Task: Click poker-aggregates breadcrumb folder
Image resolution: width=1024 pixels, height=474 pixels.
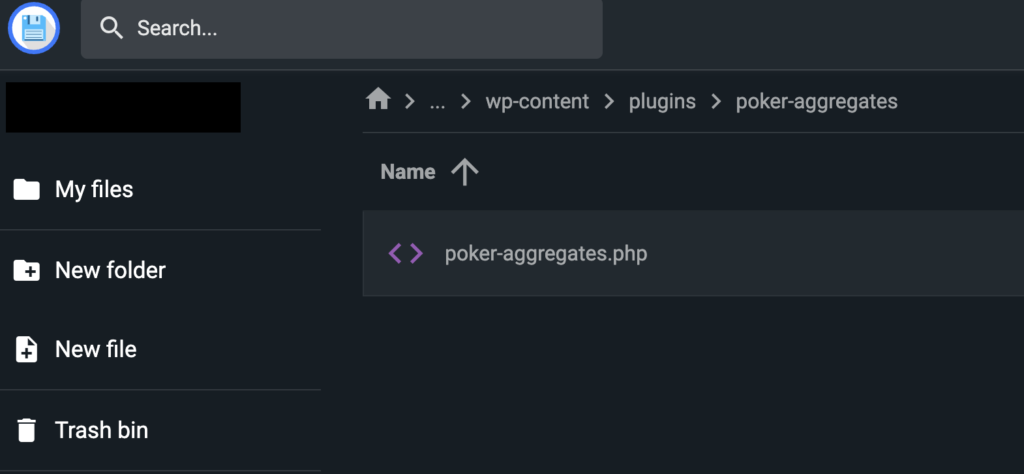Action: click(x=816, y=101)
